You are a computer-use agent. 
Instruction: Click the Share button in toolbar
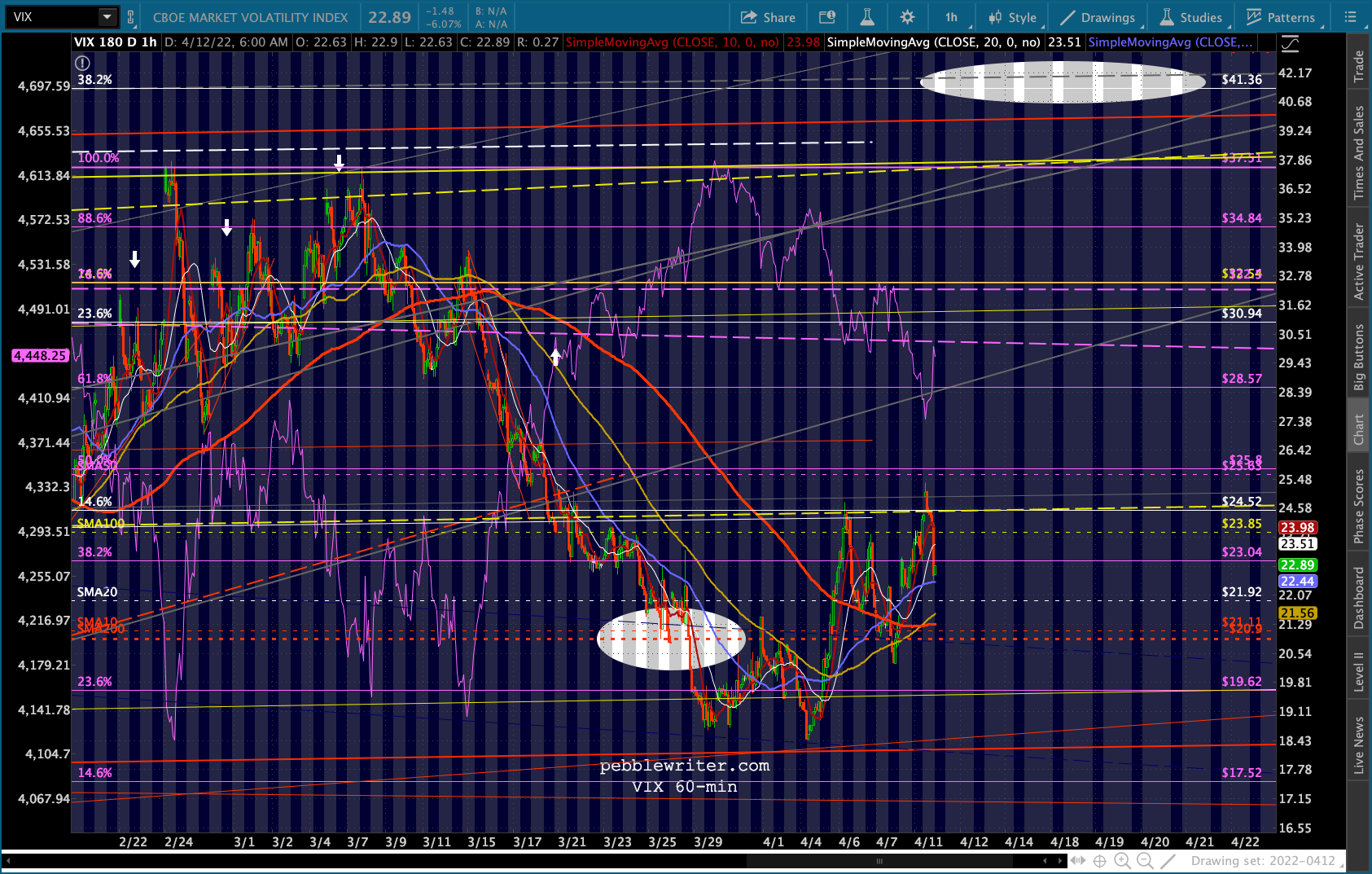tap(768, 17)
